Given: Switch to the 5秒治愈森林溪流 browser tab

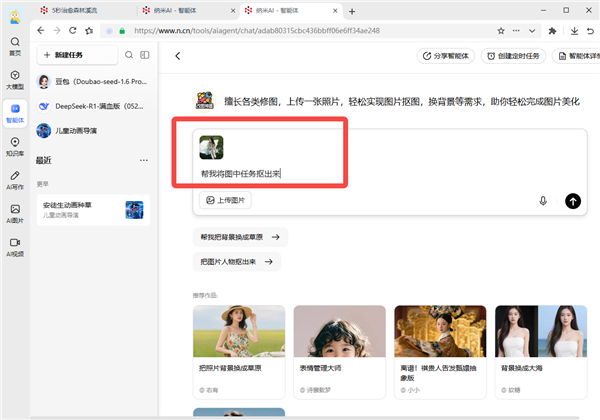Looking at the screenshot, I should pos(84,11).
